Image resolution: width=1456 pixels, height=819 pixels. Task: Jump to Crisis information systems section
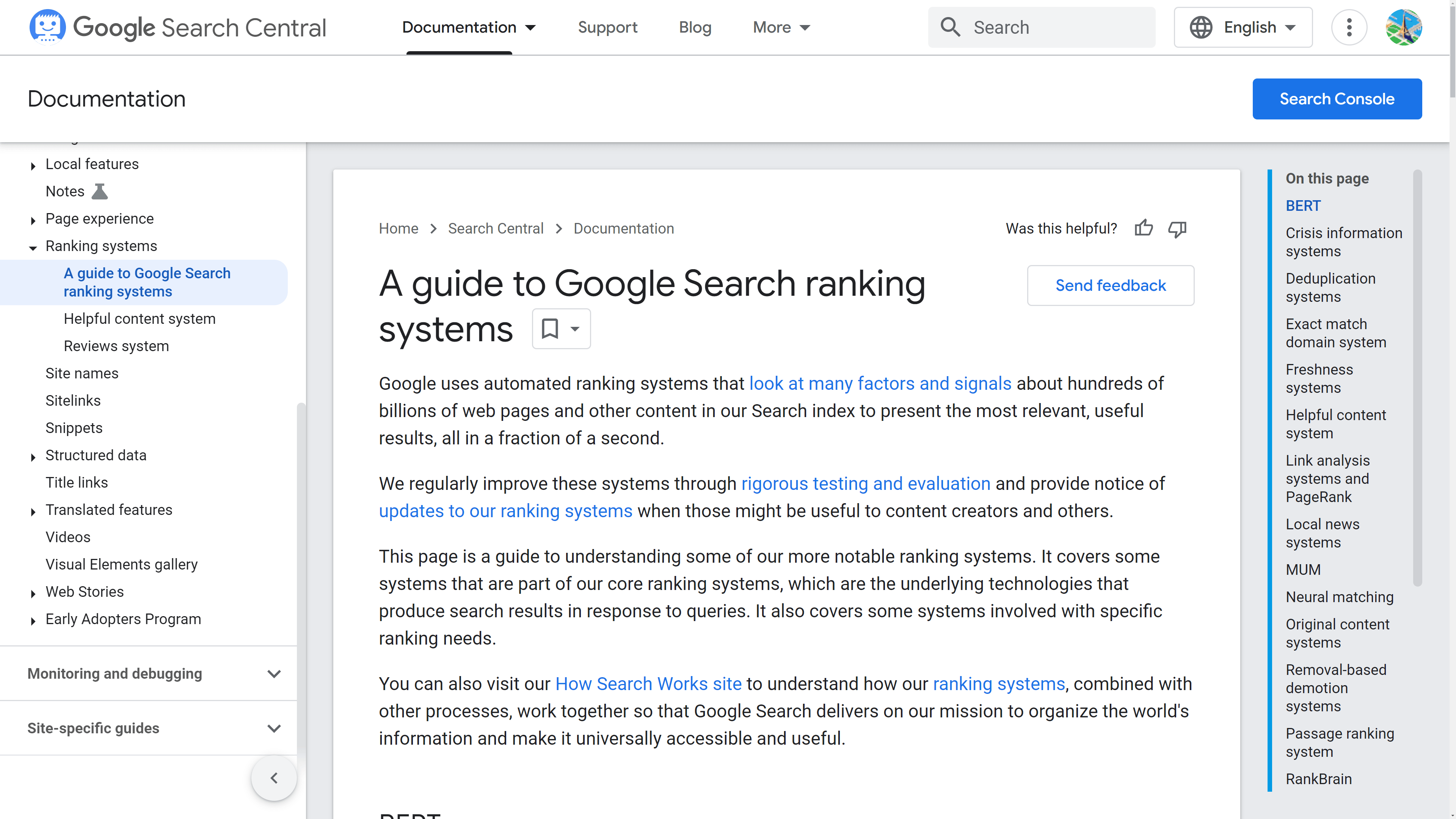(x=1343, y=242)
